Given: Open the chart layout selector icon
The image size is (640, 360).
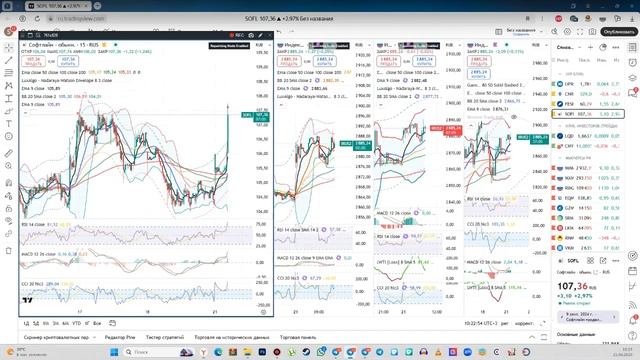Looking at the screenshot, I should (498, 31).
